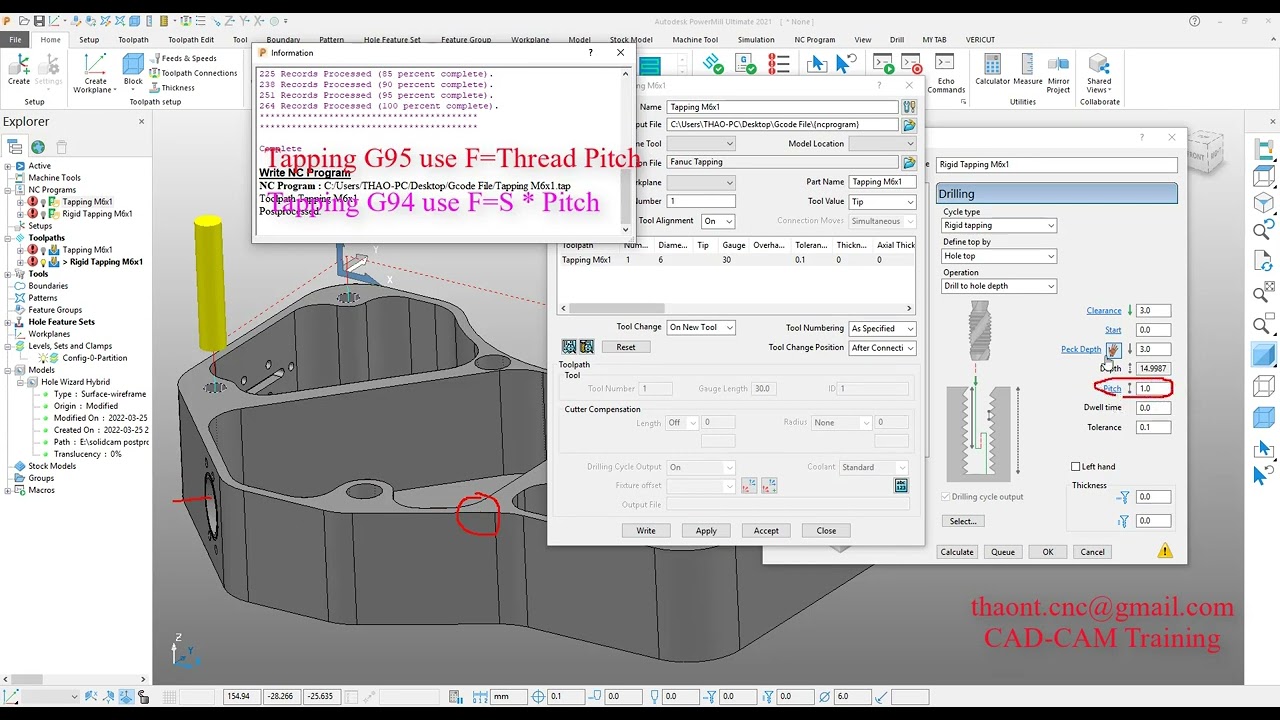Viewport: 1280px width, 720px height.
Task: Click the Select... button in Drilling dialog
Action: pyautogui.click(x=963, y=521)
